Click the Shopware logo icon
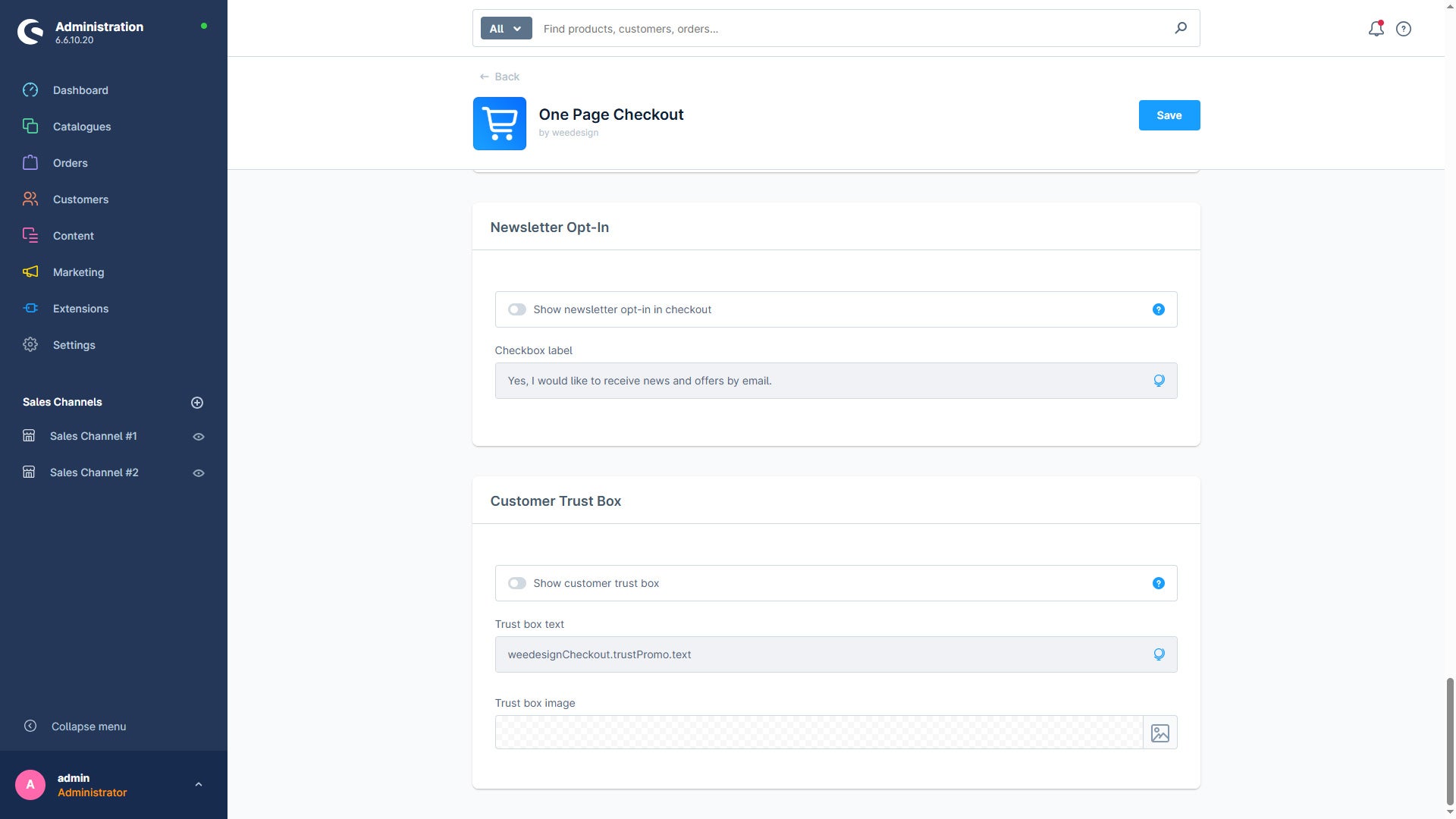This screenshot has height=819, width=1456. [x=30, y=32]
